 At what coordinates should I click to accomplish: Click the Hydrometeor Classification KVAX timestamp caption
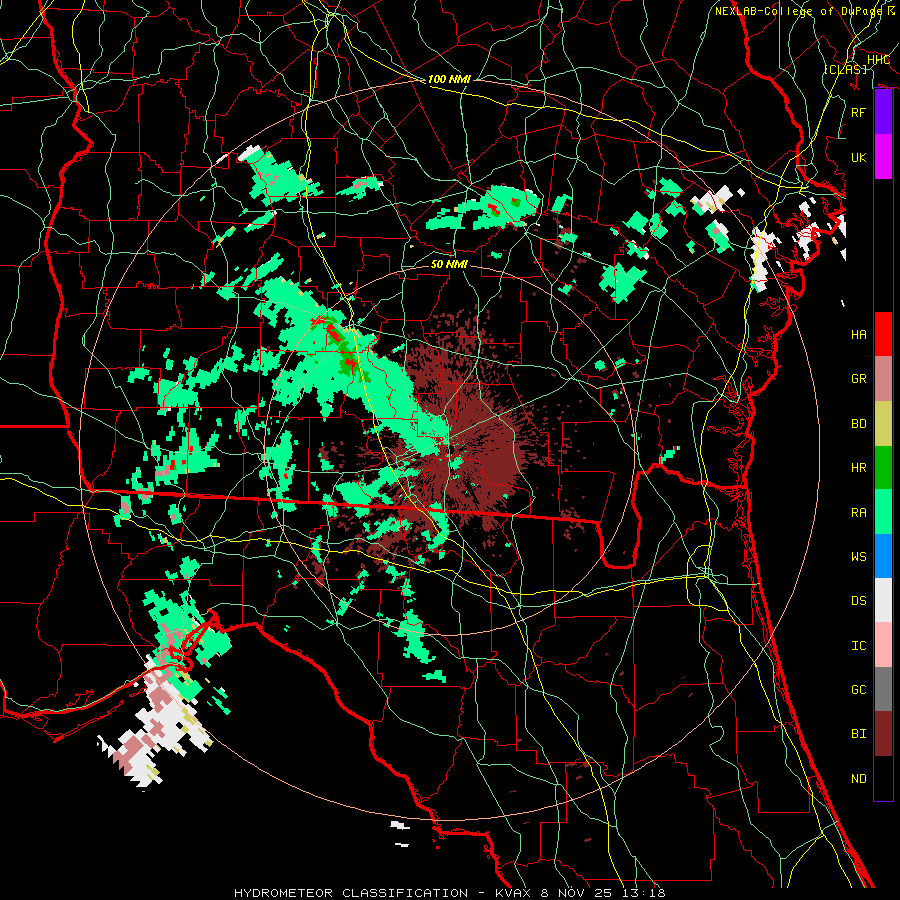tap(449, 893)
